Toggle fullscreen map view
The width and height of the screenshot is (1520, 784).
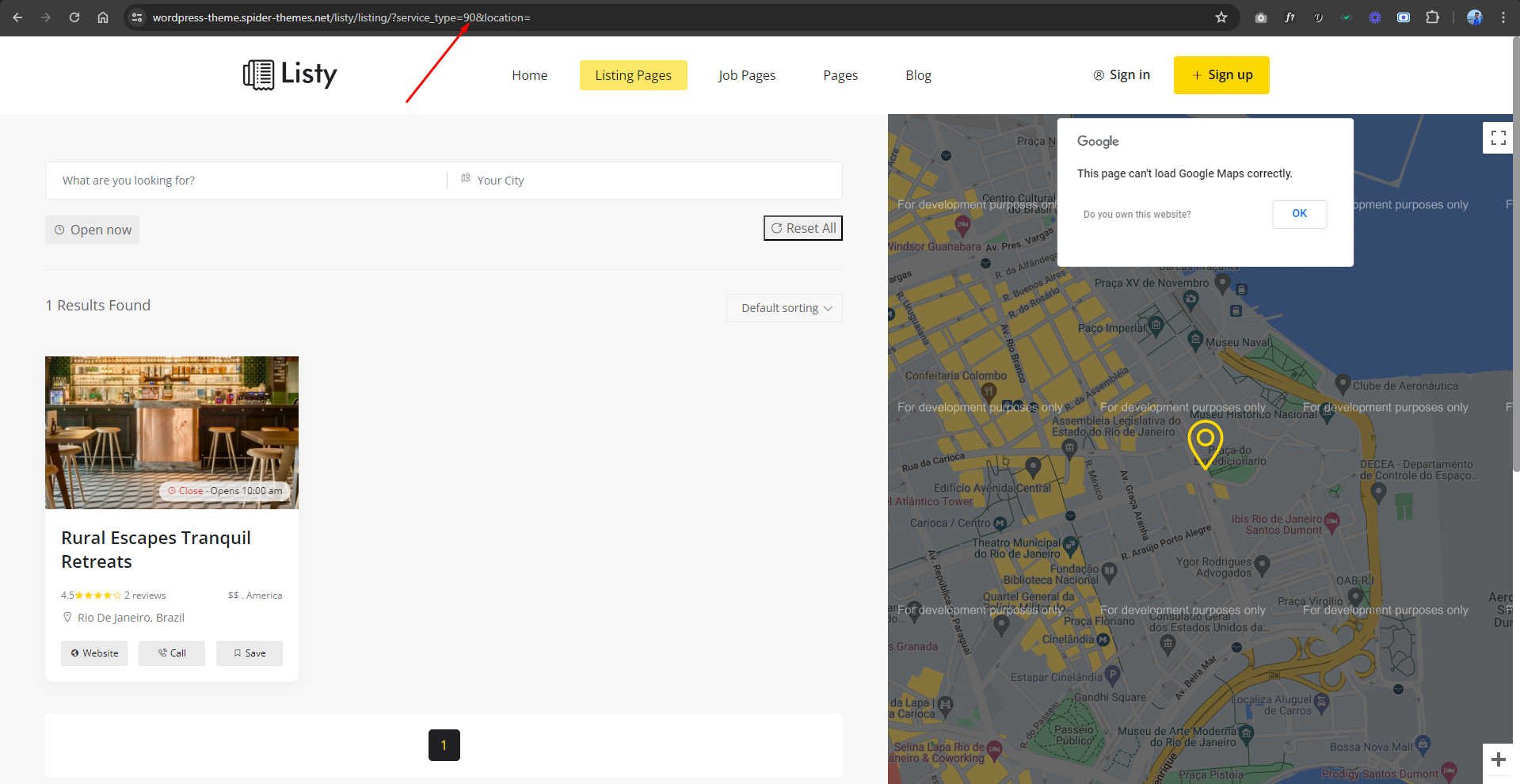1498,138
